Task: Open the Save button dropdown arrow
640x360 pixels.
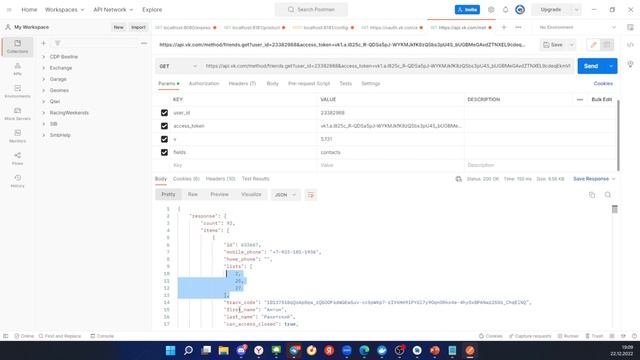Action: (571, 45)
